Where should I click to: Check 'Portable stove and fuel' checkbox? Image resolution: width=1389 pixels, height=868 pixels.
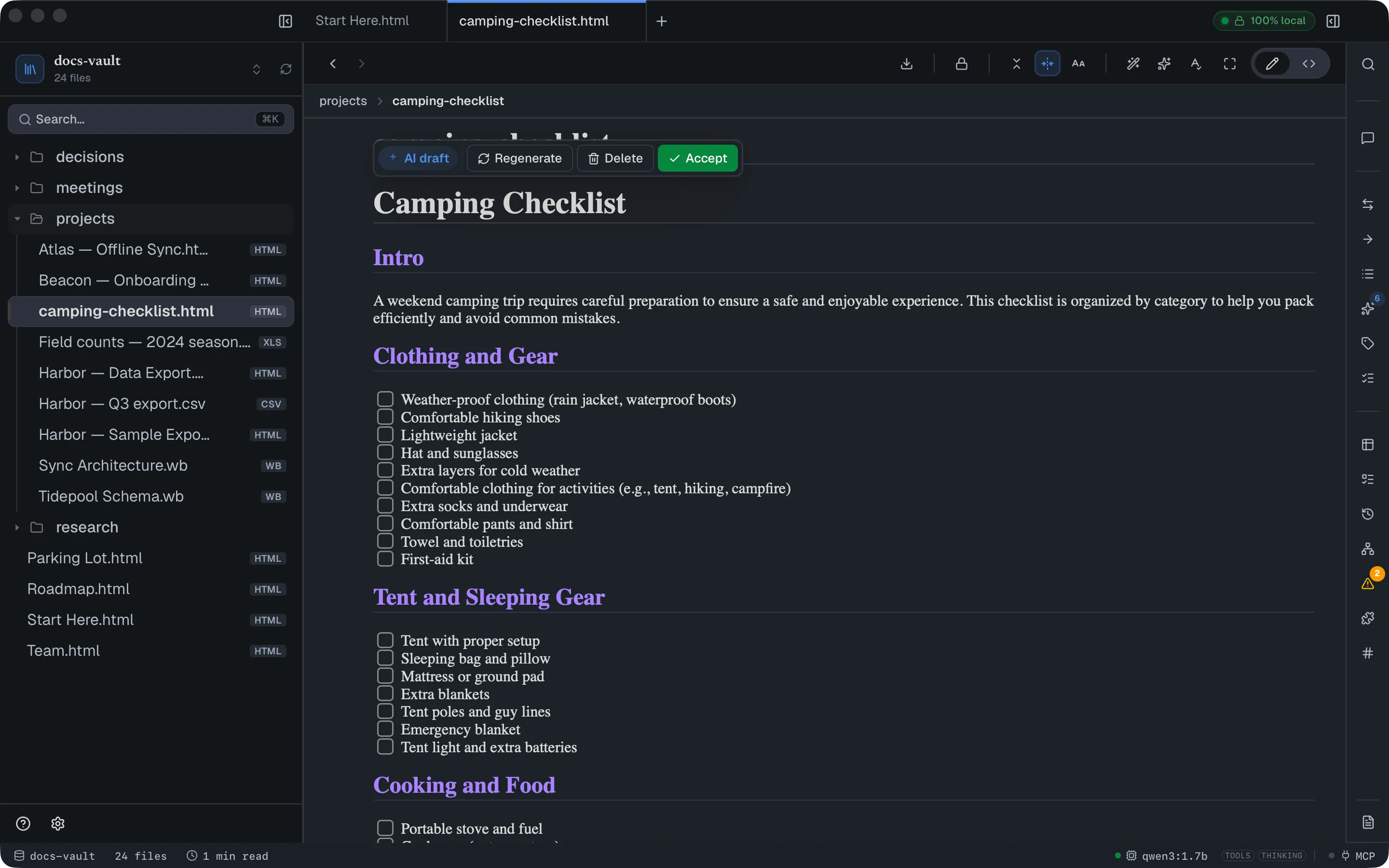click(385, 828)
